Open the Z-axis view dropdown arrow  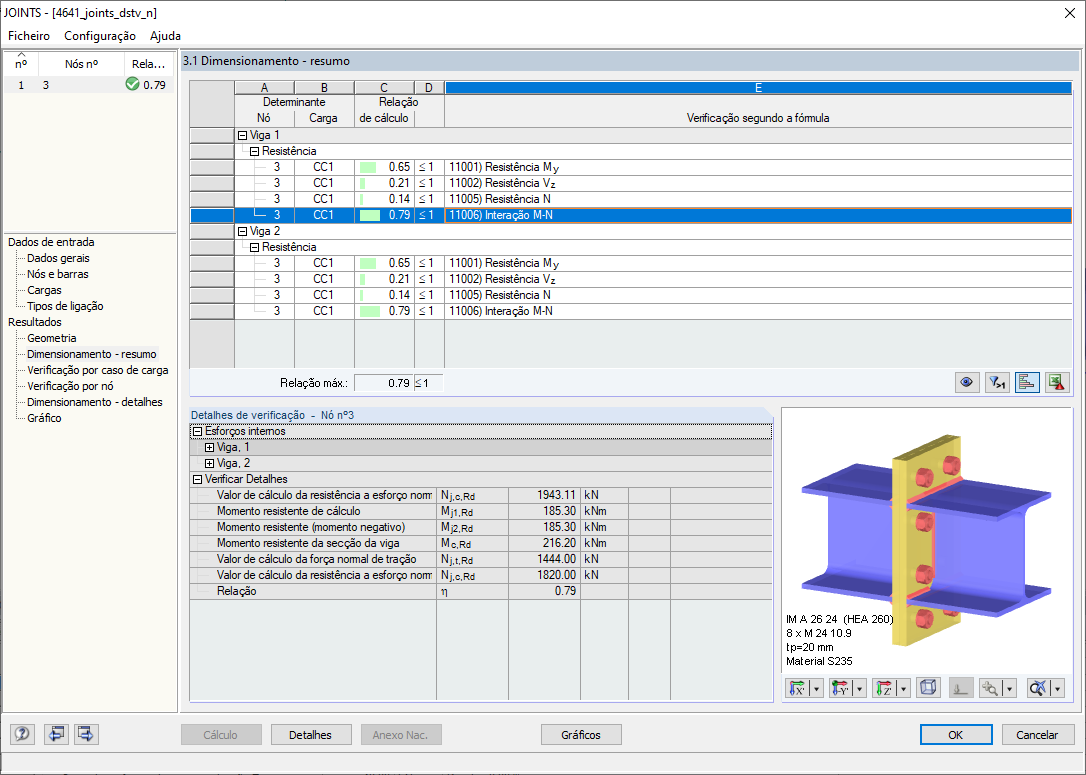coord(903,688)
